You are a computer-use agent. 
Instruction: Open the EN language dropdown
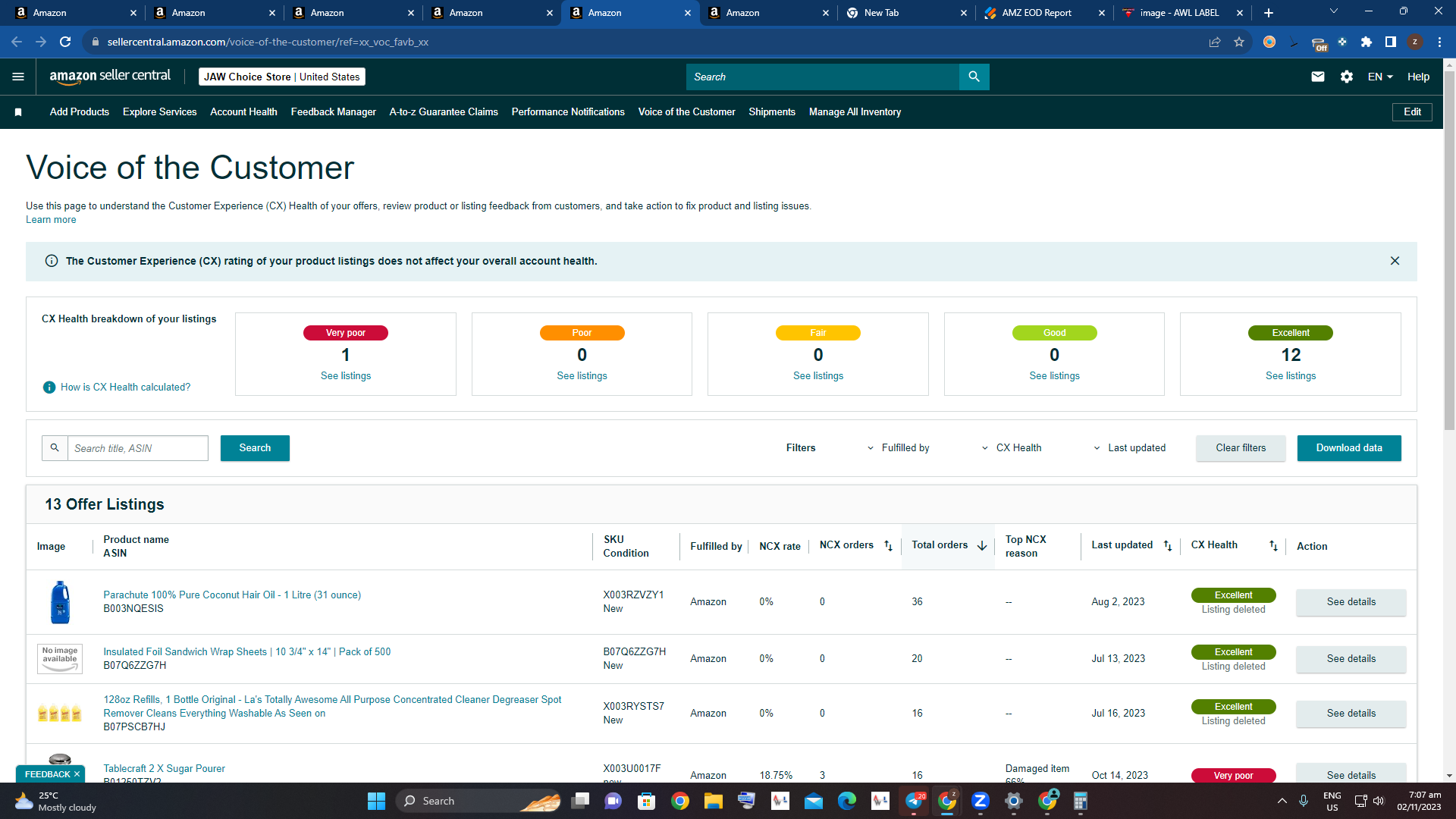tap(1380, 77)
